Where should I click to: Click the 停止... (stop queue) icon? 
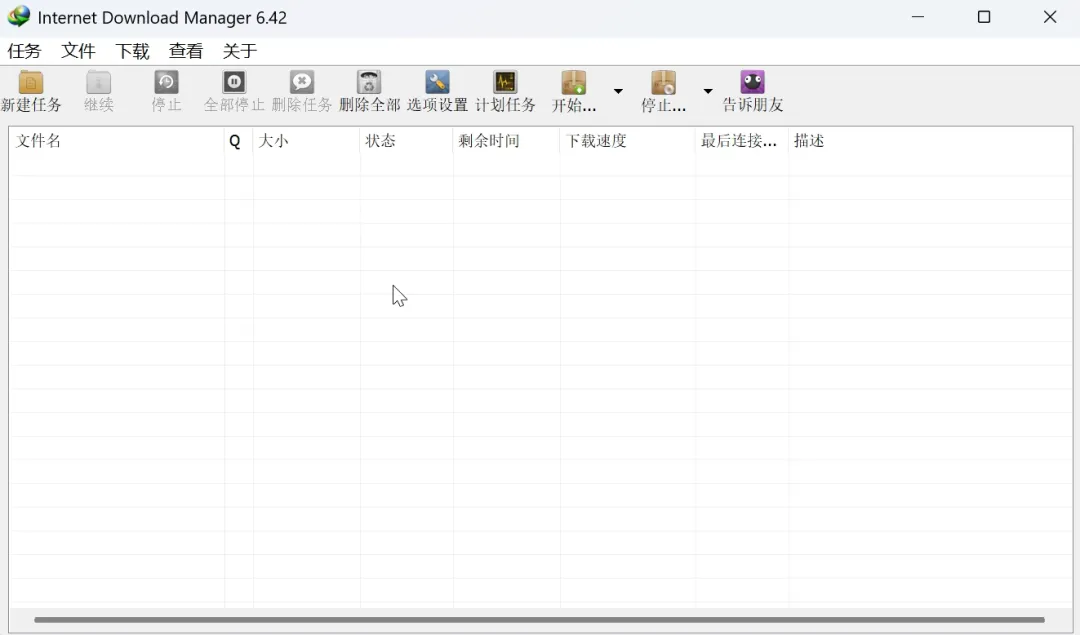click(x=663, y=83)
